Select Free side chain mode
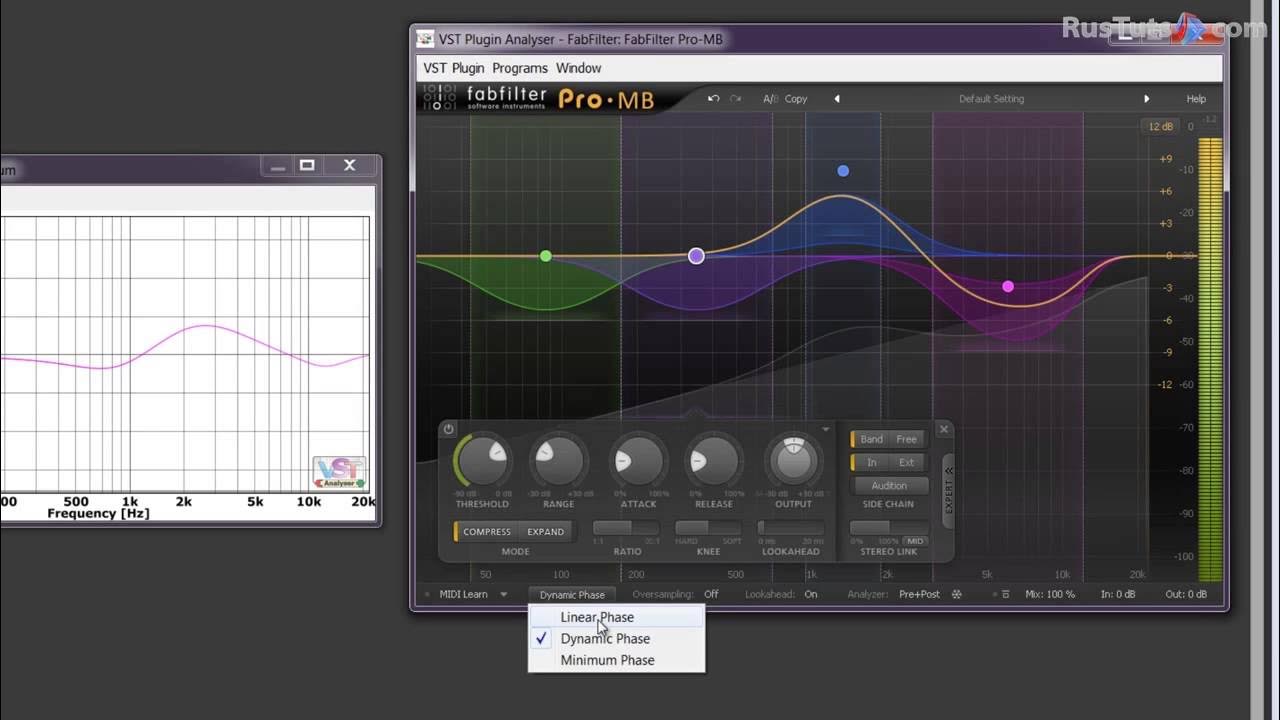This screenshot has width=1280, height=720. coord(907,439)
